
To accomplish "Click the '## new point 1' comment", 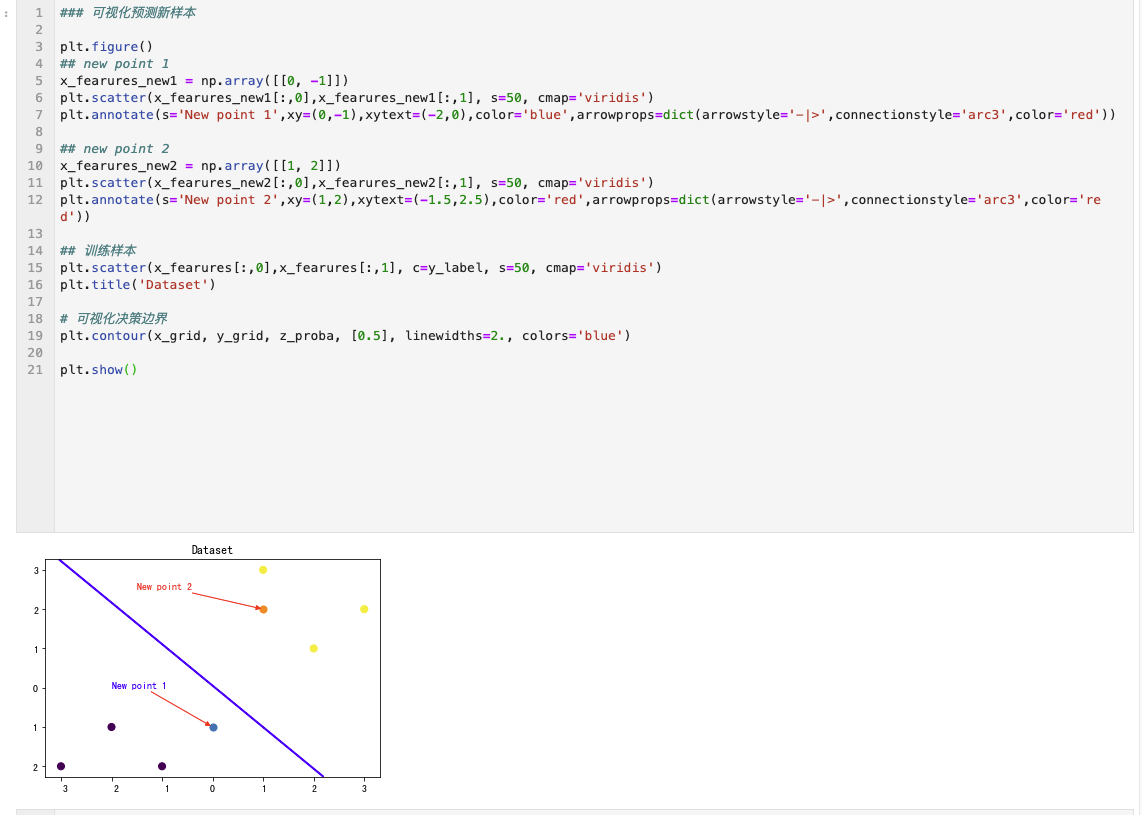I will coord(114,63).
